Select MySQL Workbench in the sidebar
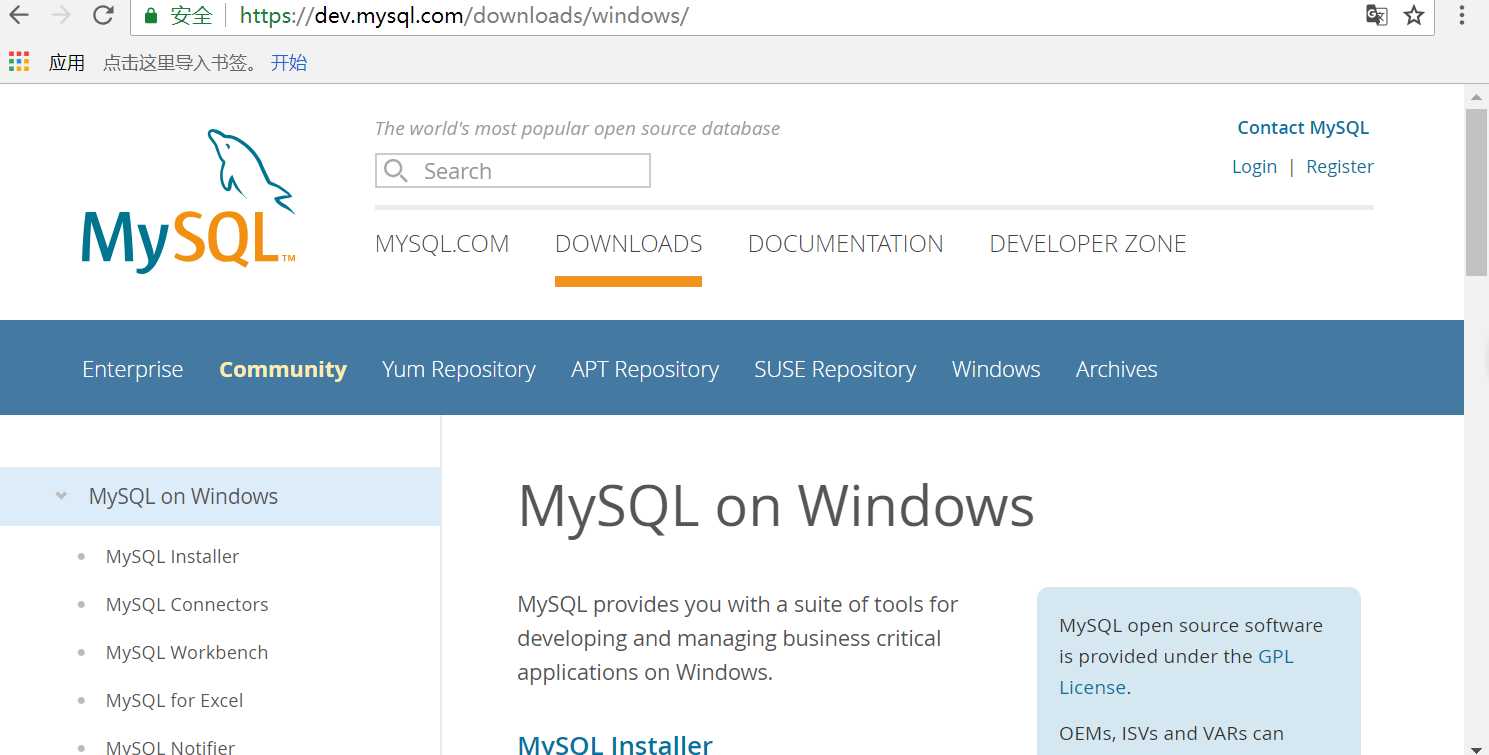Screen dimensions: 1489x755 pyautogui.click(x=187, y=652)
